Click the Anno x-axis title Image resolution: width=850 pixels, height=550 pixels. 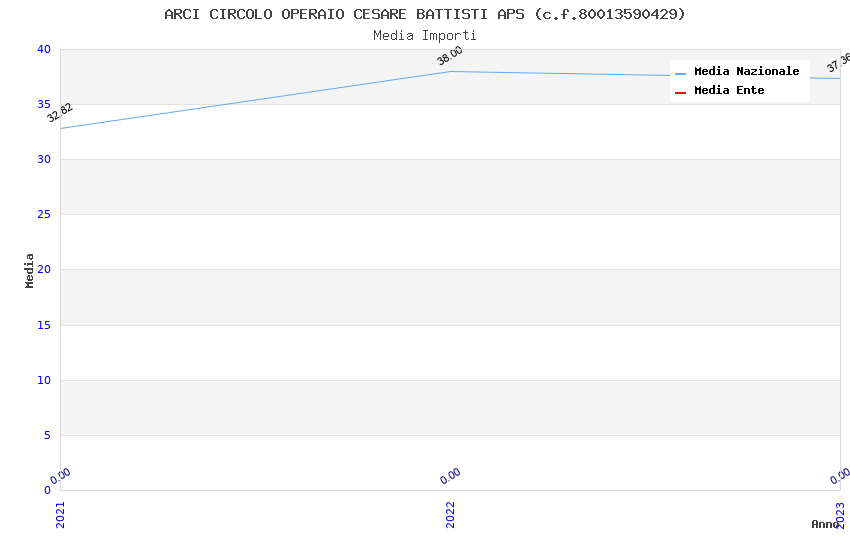(825, 524)
